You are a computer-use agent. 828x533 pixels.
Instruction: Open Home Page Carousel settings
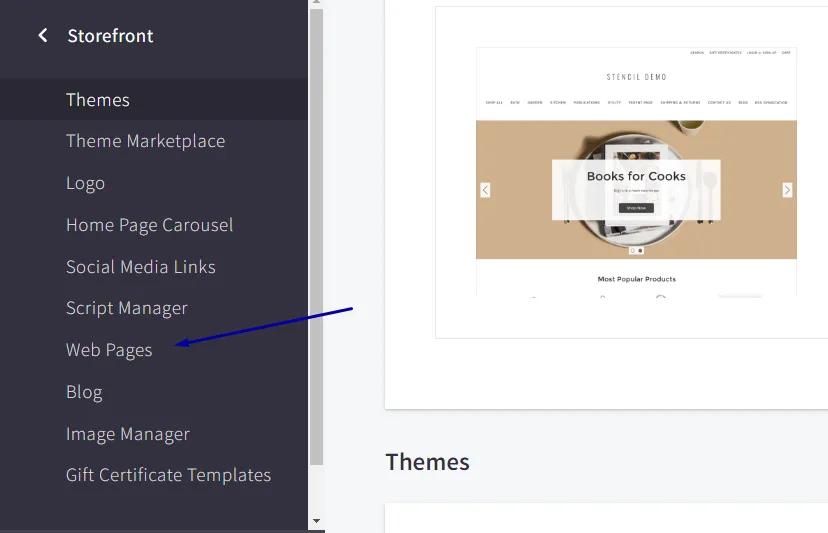point(149,225)
